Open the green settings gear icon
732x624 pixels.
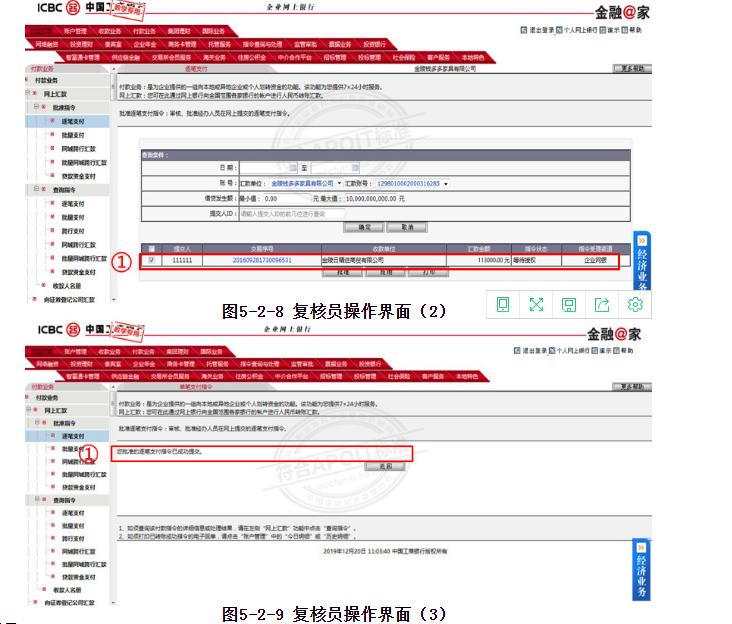(x=635, y=305)
